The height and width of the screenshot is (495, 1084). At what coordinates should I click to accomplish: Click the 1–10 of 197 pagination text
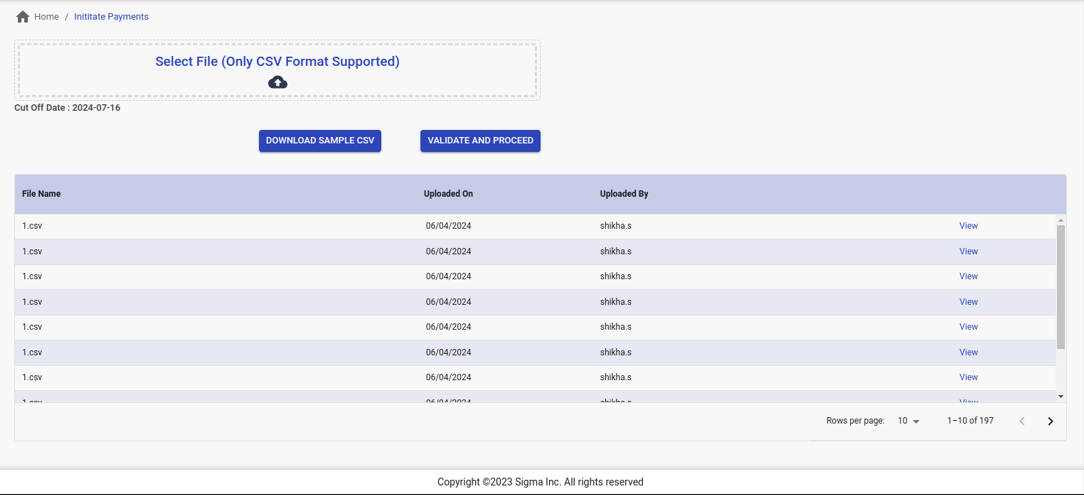(971, 421)
